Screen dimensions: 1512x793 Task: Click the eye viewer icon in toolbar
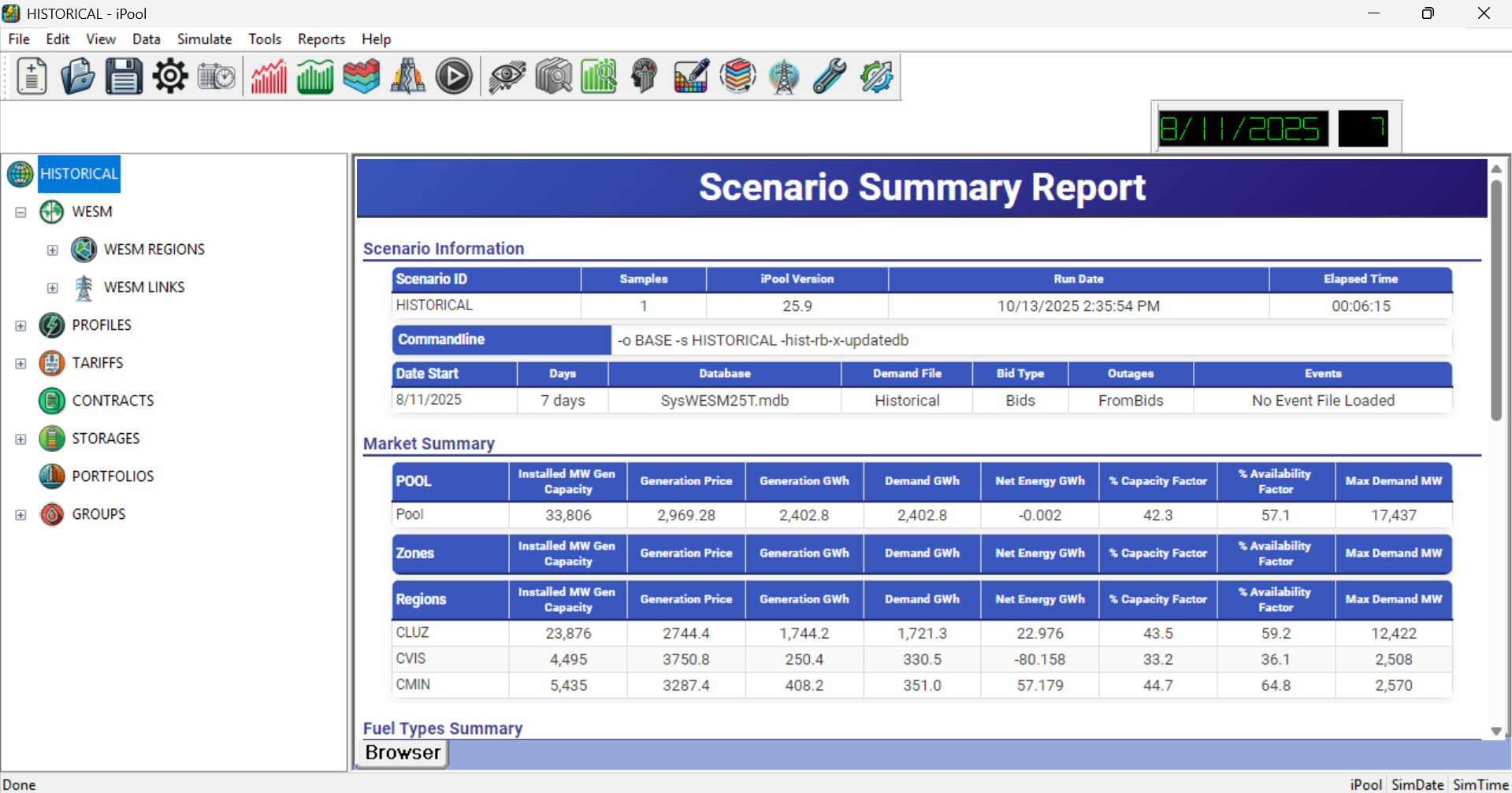pos(507,77)
